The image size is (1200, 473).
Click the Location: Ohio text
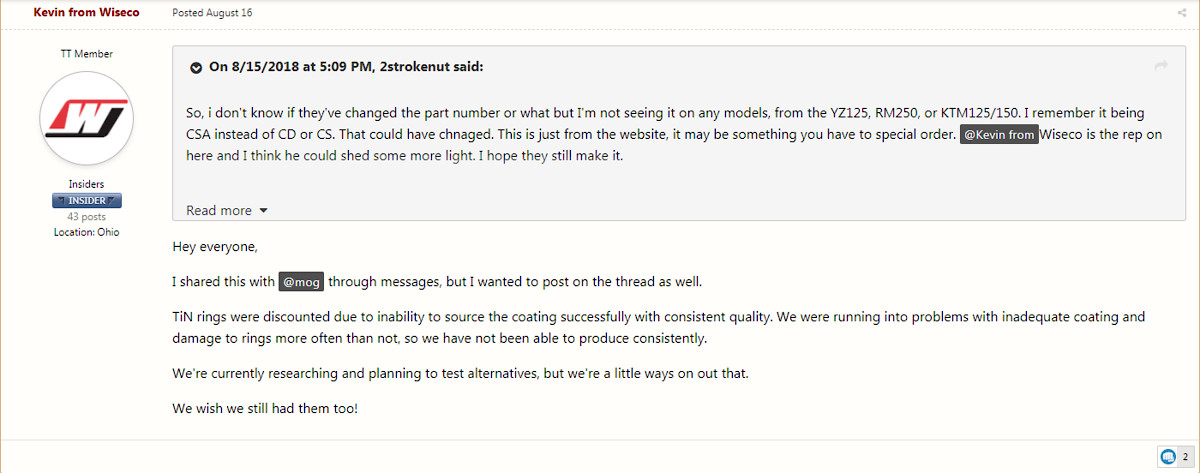(87, 232)
